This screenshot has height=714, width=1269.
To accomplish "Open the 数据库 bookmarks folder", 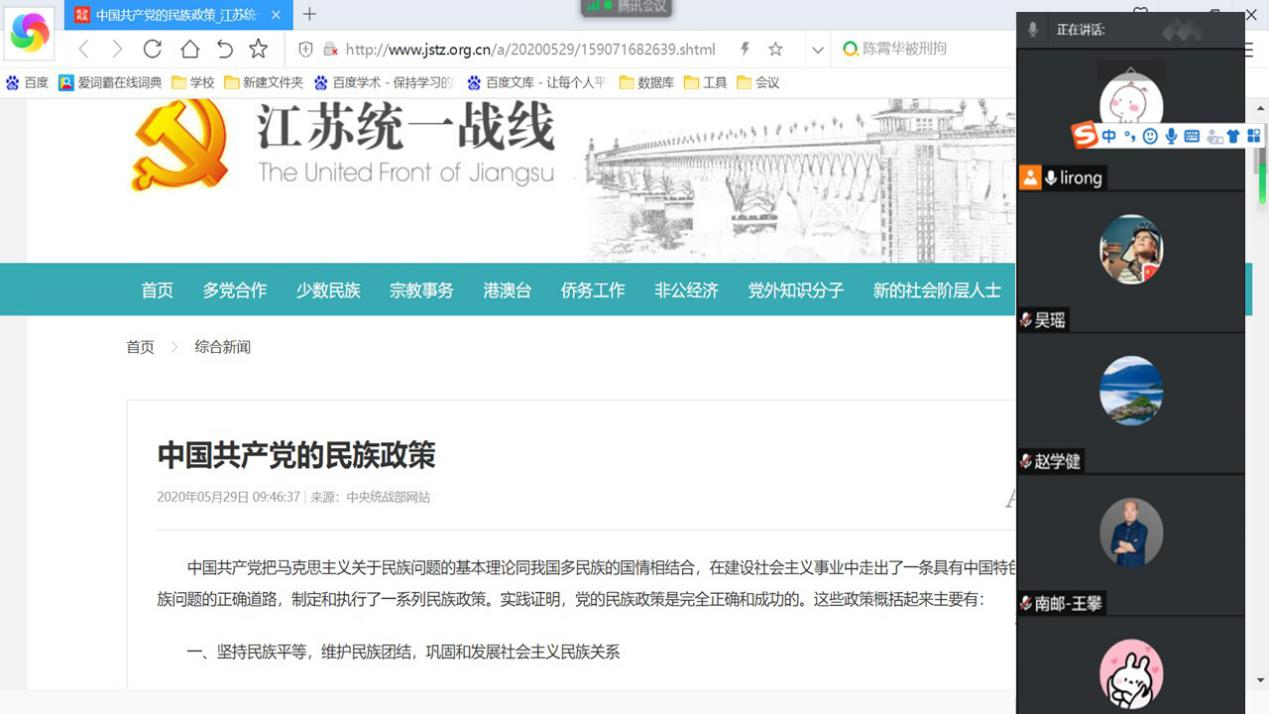I will coord(646,83).
